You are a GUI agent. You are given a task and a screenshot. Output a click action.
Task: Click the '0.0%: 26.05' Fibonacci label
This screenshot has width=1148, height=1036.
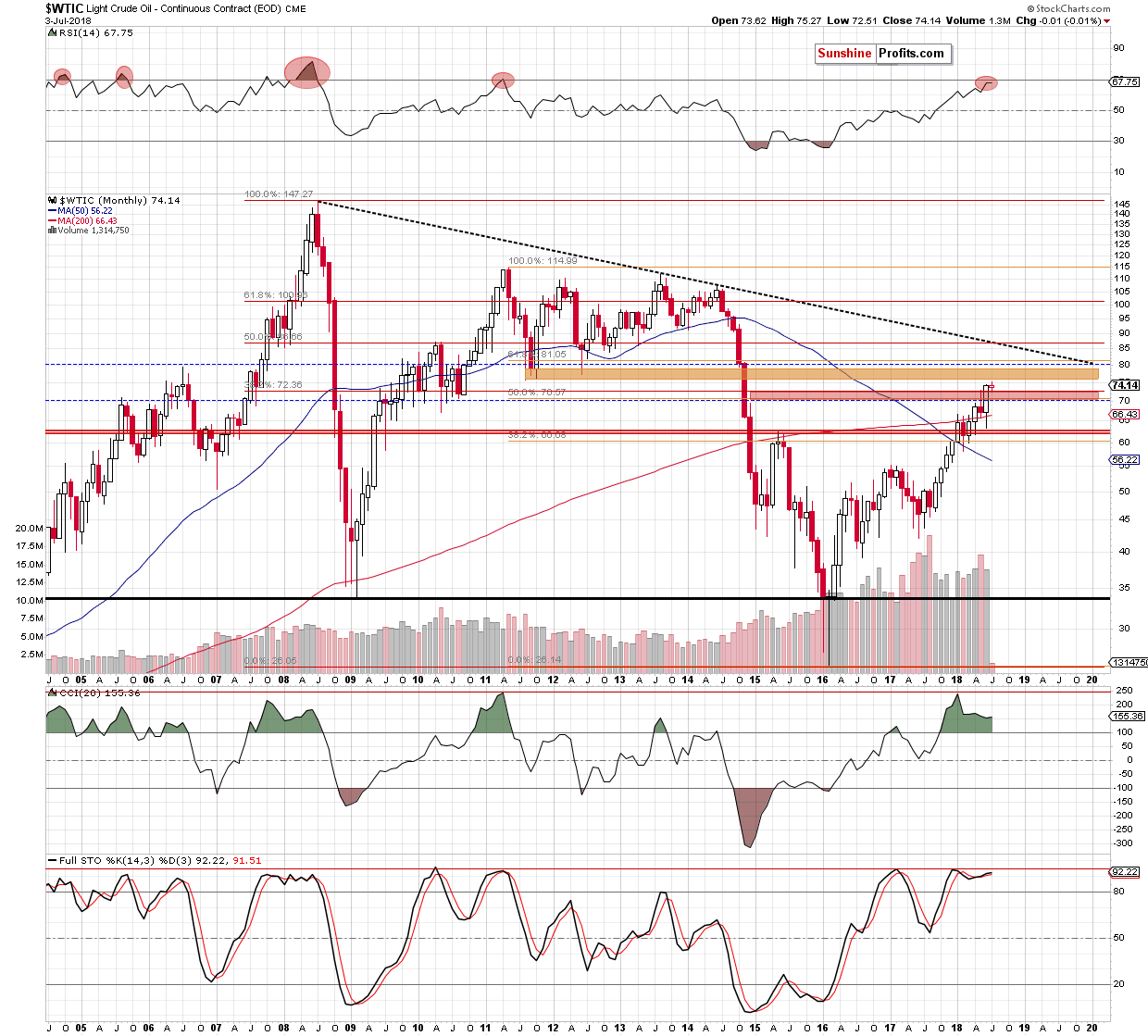[270, 661]
